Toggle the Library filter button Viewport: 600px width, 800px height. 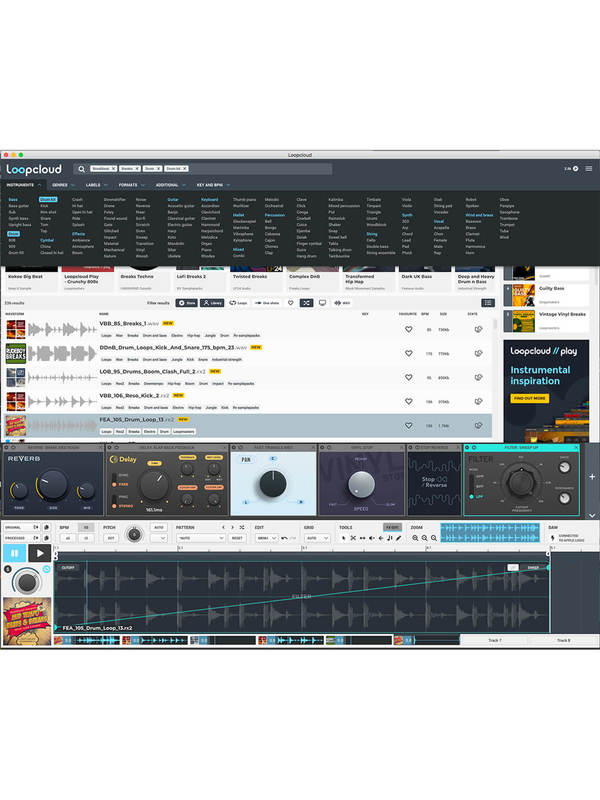213,302
